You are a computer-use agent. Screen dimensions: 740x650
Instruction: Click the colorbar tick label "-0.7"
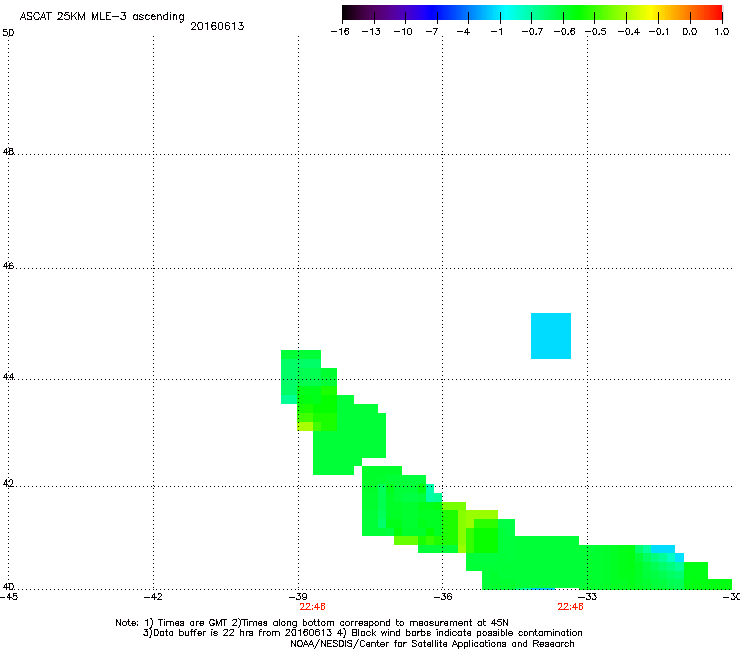[x=532, y=32]
